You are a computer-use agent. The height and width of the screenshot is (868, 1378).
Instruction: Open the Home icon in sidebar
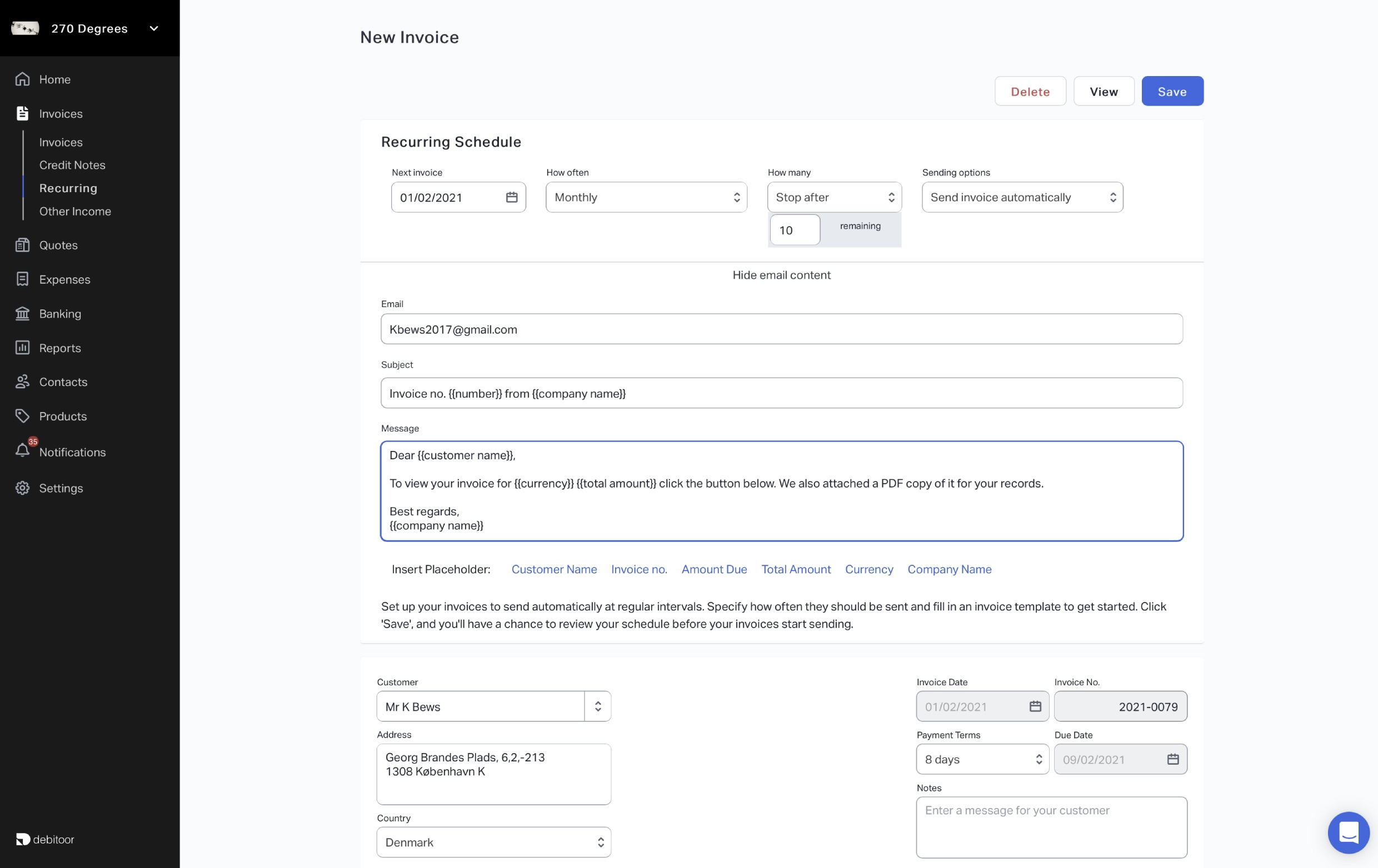point(22,79)
